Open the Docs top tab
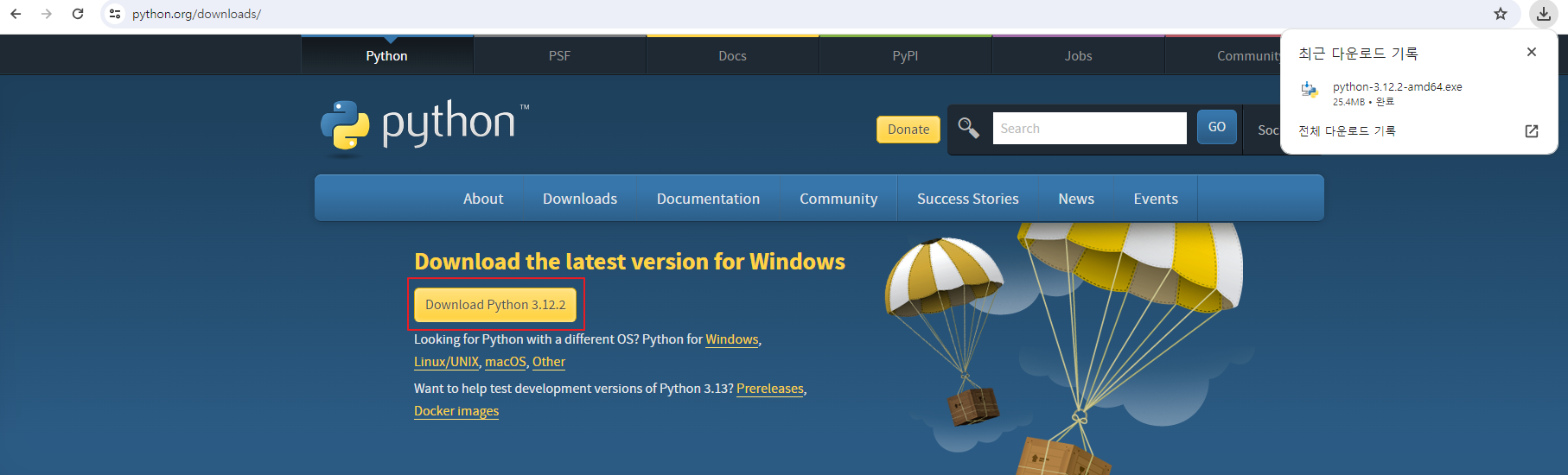Screen dimensions: 1568x475 732,55
